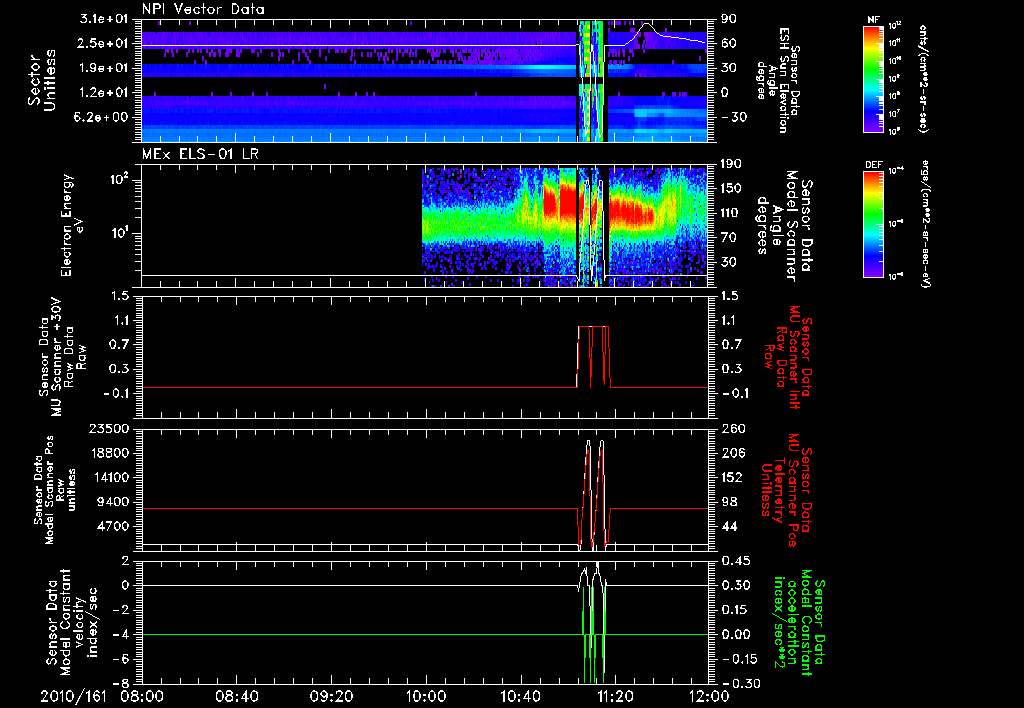Click the green Model Constant acceleration title
Image resolution: width=1024 pixels, height=708 pixels.
click(x=799, y=624)
